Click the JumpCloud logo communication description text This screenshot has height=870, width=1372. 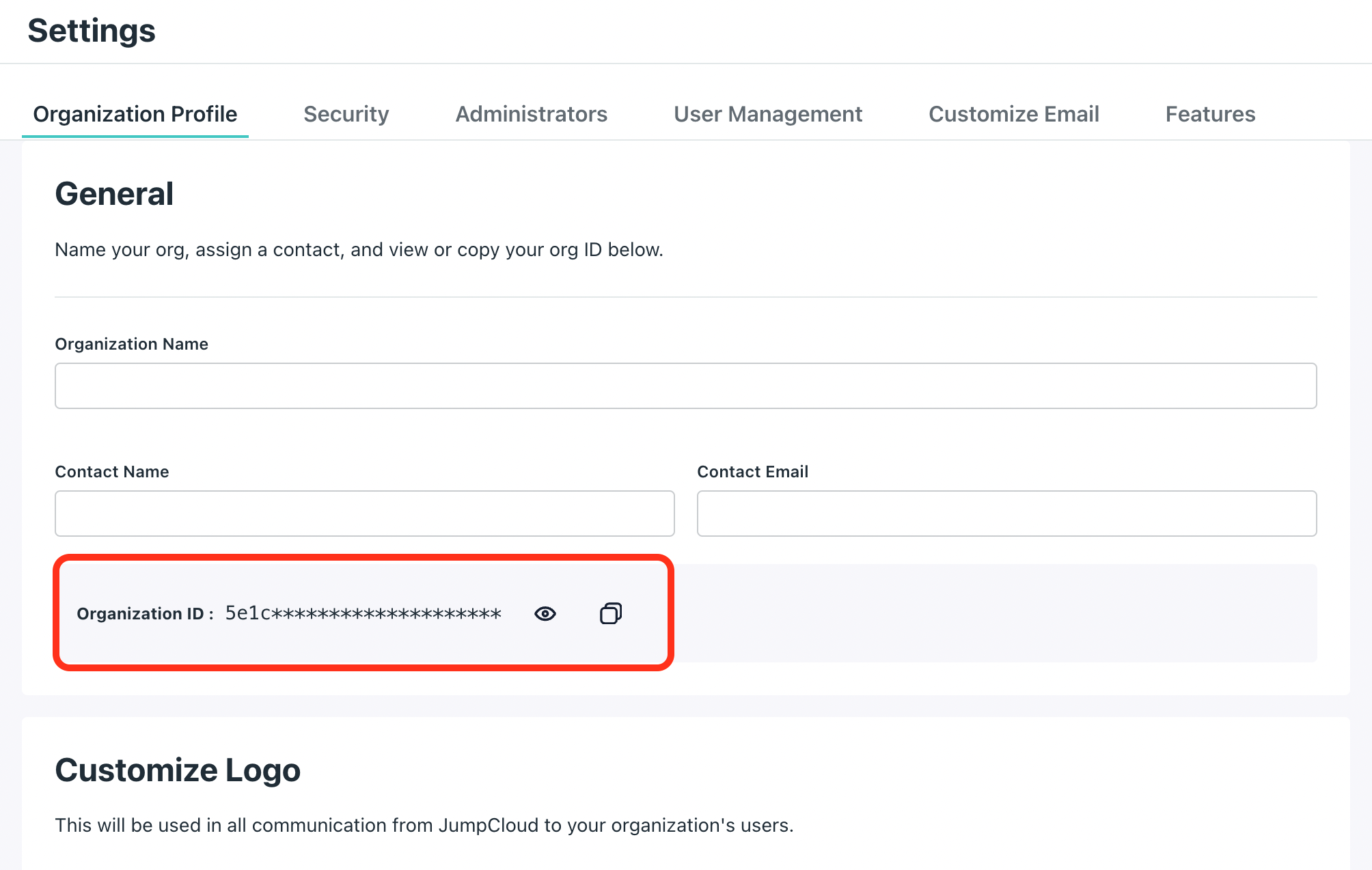424,826
